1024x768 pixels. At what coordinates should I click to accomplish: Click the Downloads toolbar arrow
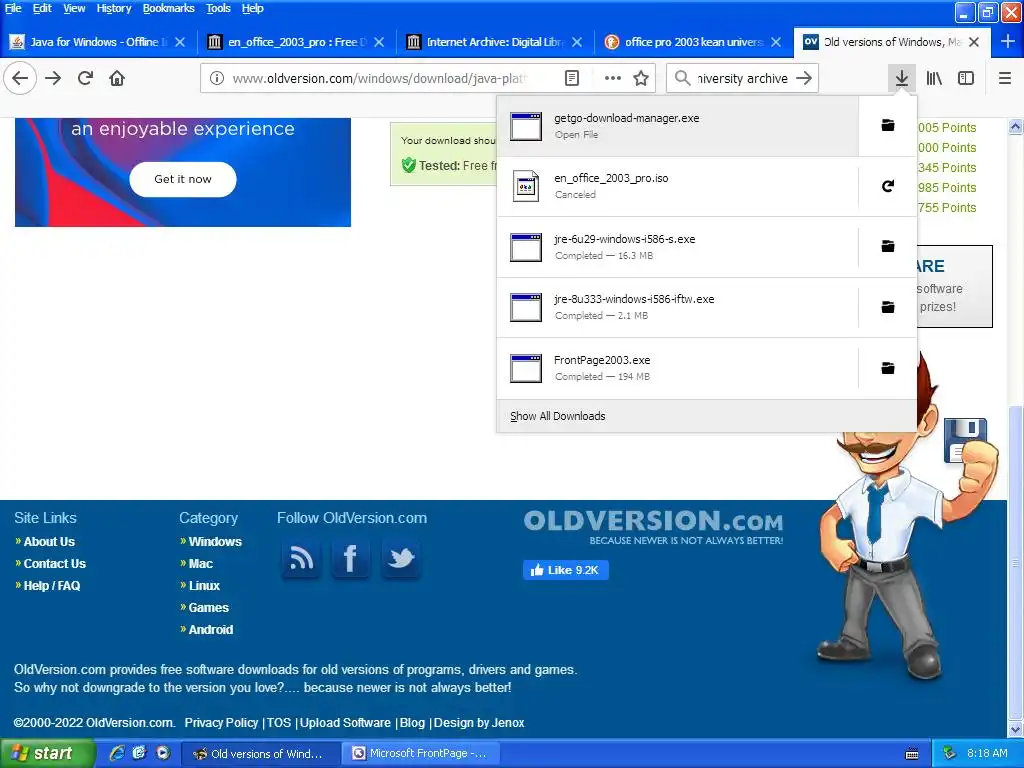click(x=902, y=78)
